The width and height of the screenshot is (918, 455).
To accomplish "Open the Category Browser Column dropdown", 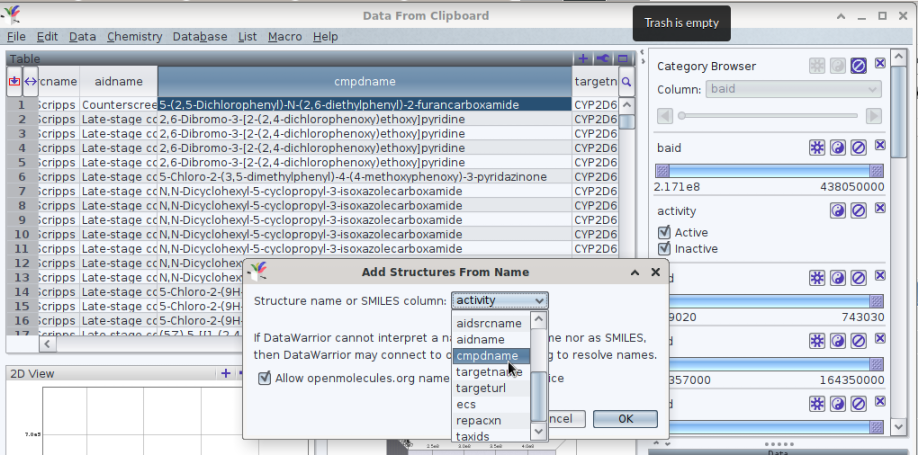I will coord(793,90).
